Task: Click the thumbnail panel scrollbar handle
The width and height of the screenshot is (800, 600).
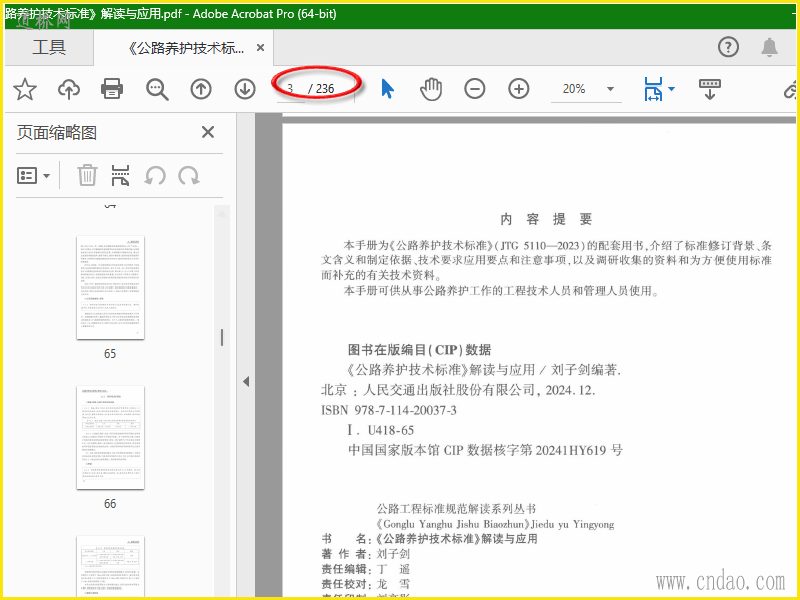Action: pos(222,337)
